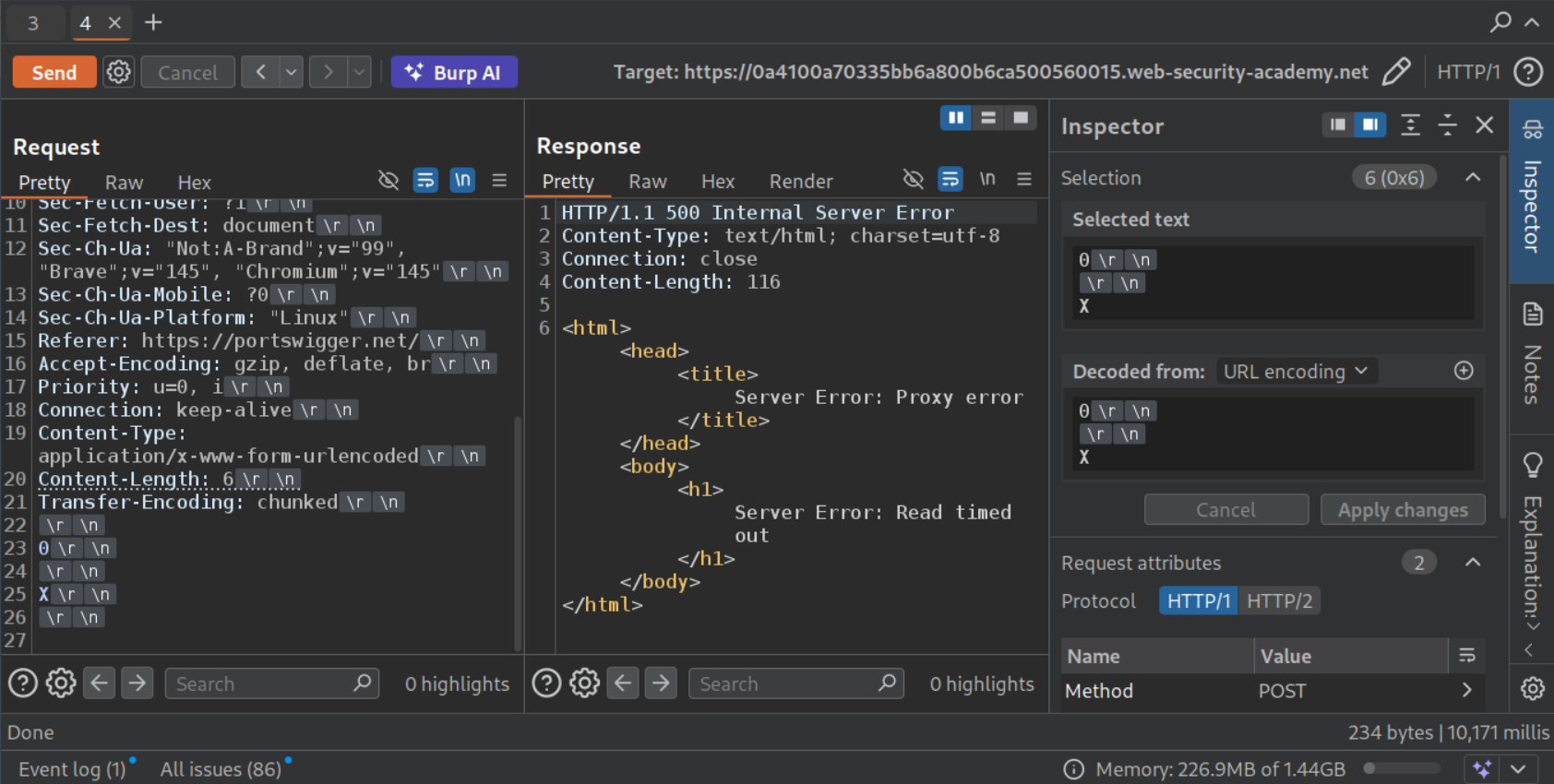Screen dimensions: 1554x784
Task: Switch Request view to Hex tab
Action: coord(194,183)
